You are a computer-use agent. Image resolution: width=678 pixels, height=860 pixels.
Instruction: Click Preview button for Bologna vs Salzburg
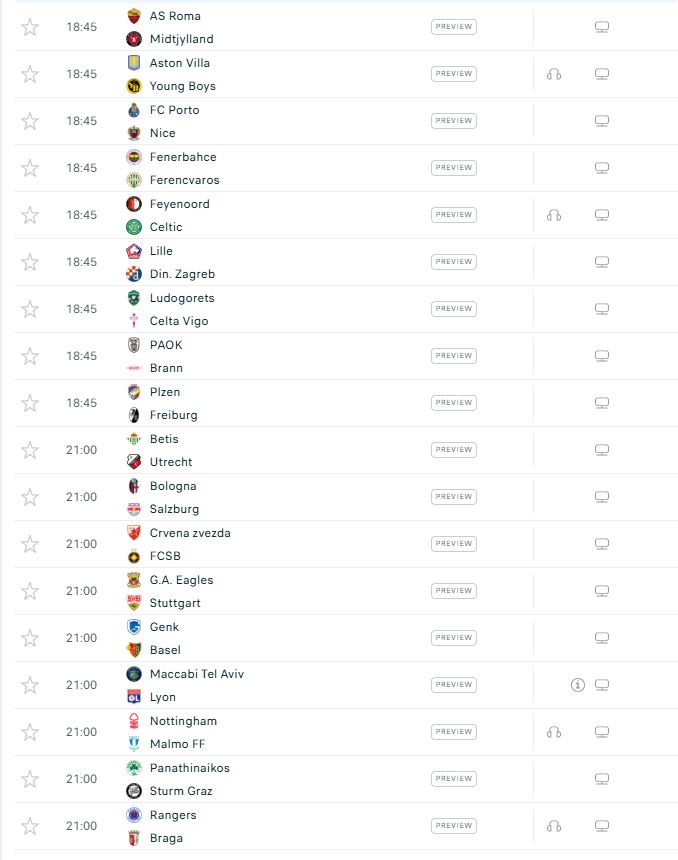(454, 497)
